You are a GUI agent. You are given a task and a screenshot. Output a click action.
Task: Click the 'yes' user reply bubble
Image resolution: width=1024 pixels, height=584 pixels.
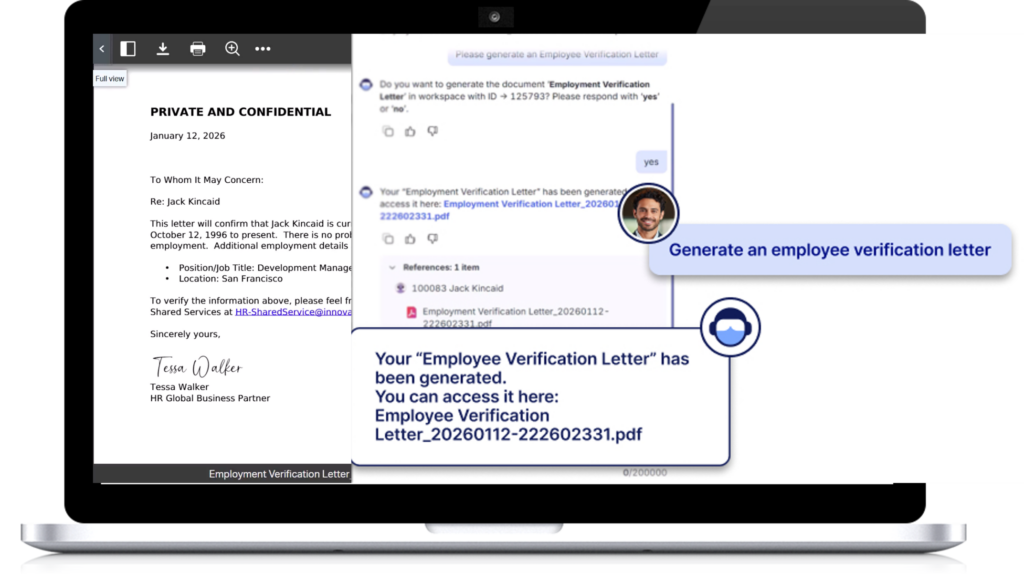click(x=651, y=161)
